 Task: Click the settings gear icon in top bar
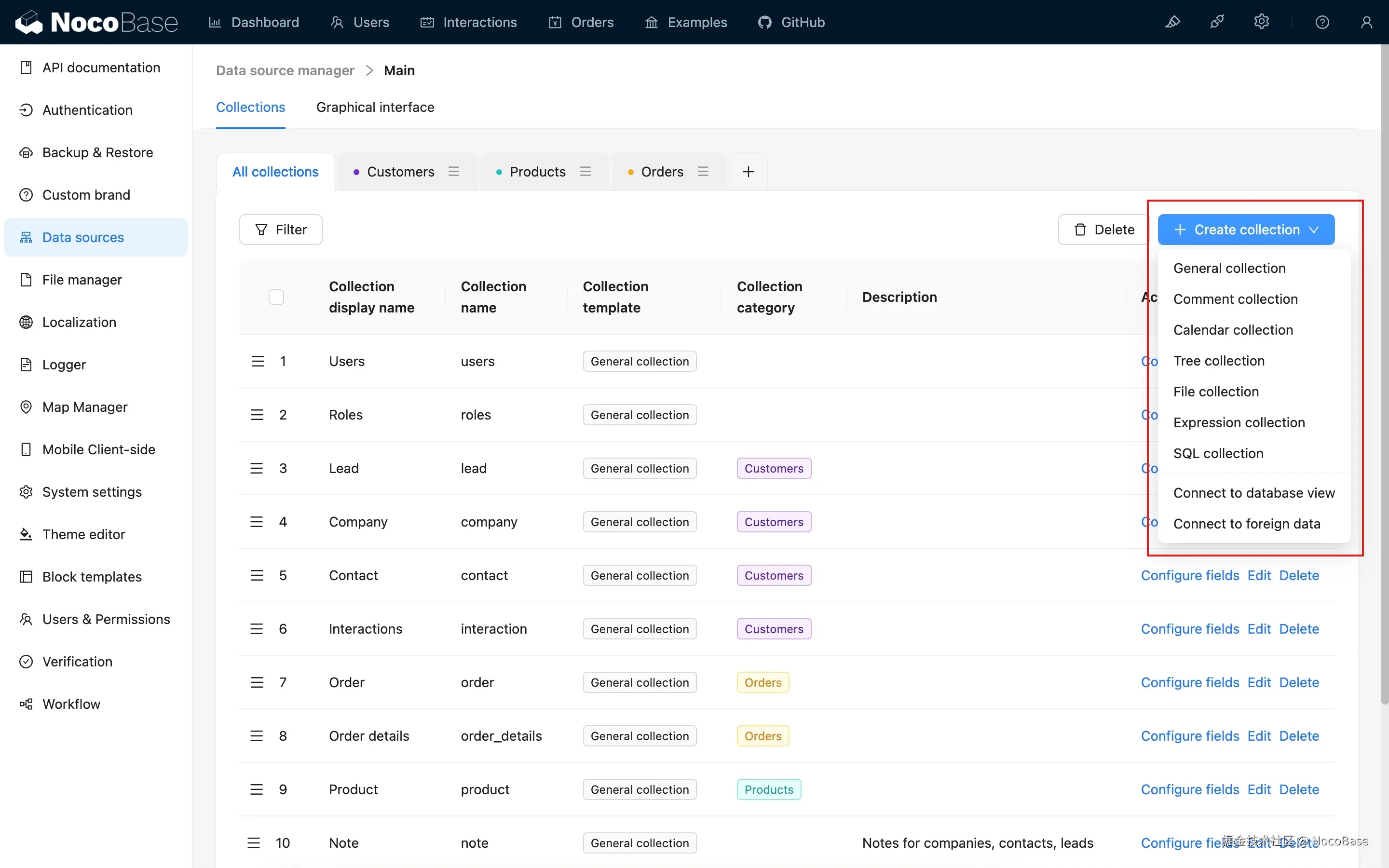point(1261,22)
